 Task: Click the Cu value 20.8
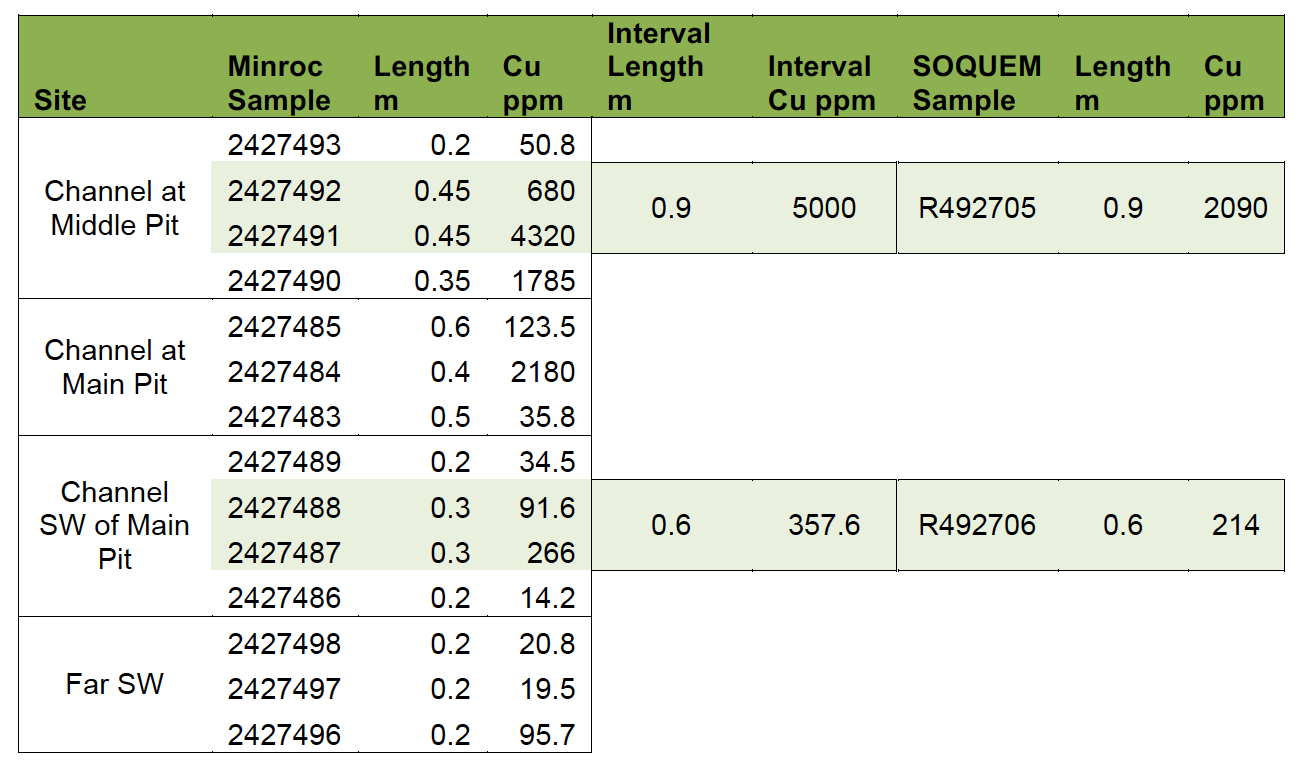(547, 644)
